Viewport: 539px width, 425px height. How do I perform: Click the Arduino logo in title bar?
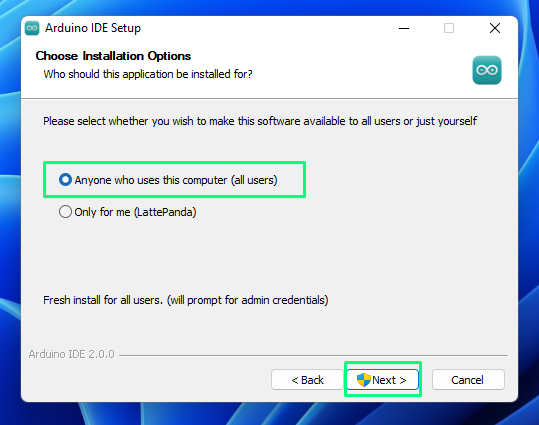tap(32, 28)
